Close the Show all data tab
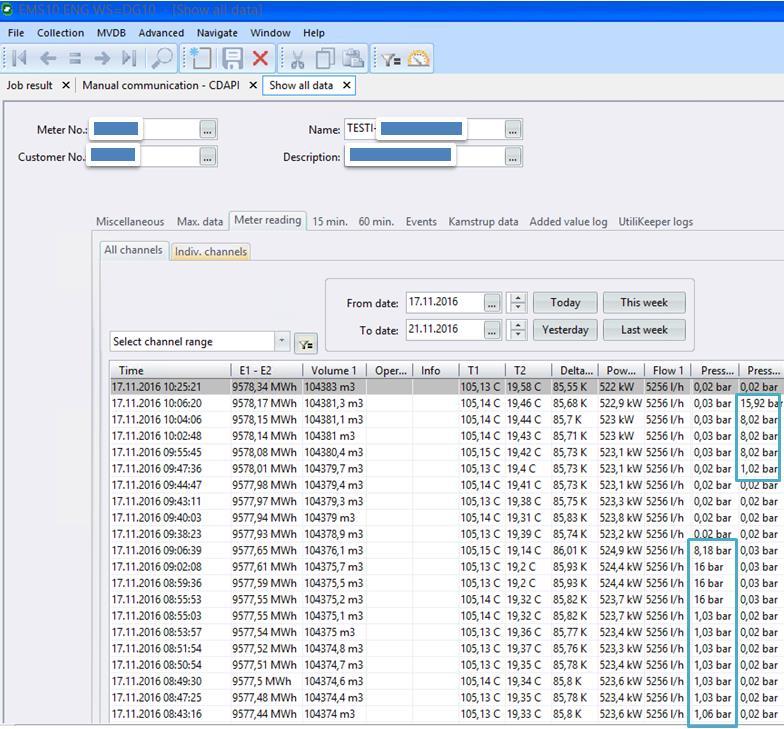The image size is (784, 729). pyautogui.click(x=346, y=86)
